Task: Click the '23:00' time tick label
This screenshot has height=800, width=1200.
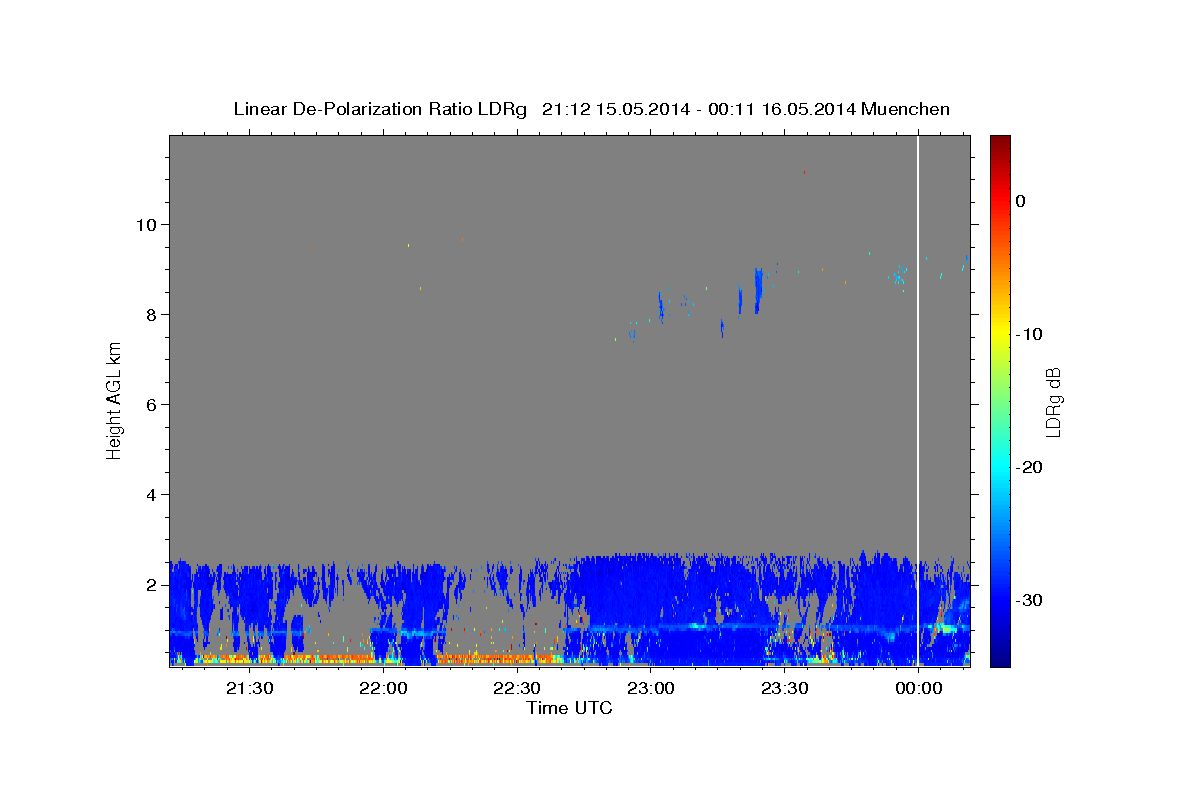Action: click(x=651, y=688)
